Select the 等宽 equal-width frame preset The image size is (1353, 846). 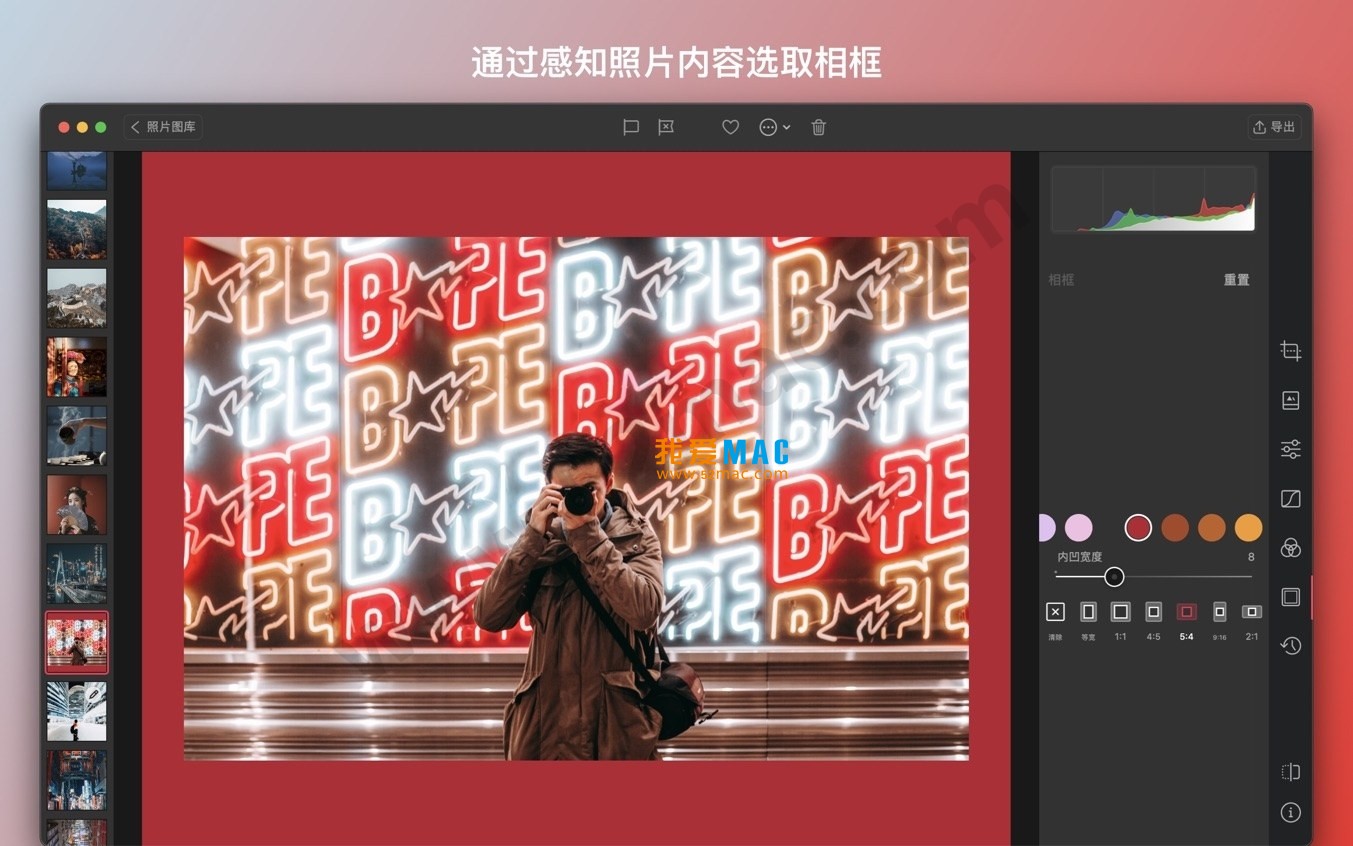click(x=1088, y=612)
